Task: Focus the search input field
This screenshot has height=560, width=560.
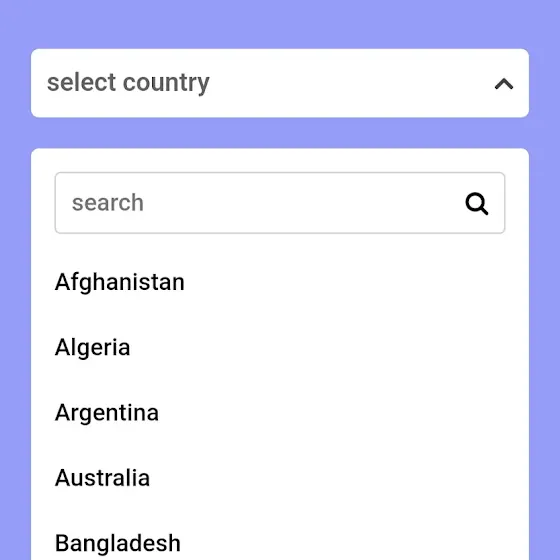Action: 280,203
